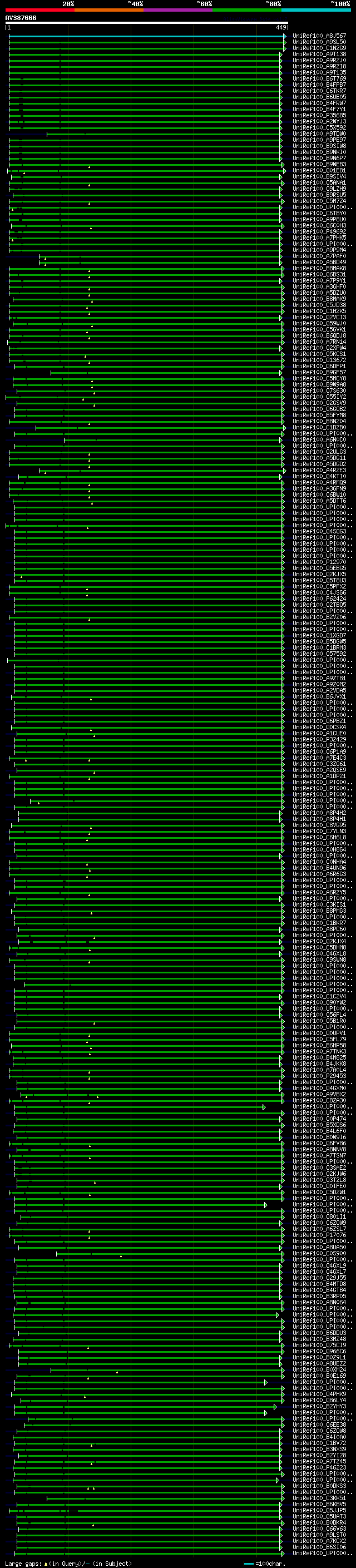
Task: Select hit label UniRef100_A7PHK5
Action: (x=319, y=238)
